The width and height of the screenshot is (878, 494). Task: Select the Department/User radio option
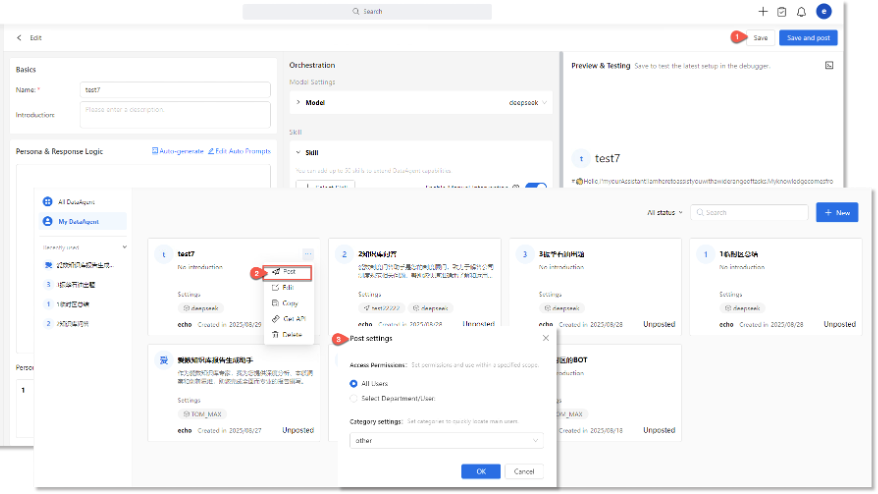coord(354,398)
